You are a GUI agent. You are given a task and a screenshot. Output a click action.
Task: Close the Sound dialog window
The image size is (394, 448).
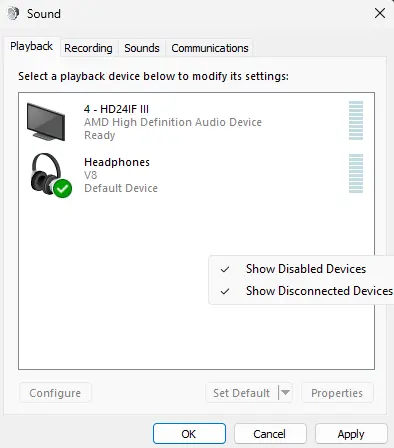pos(380,14)
